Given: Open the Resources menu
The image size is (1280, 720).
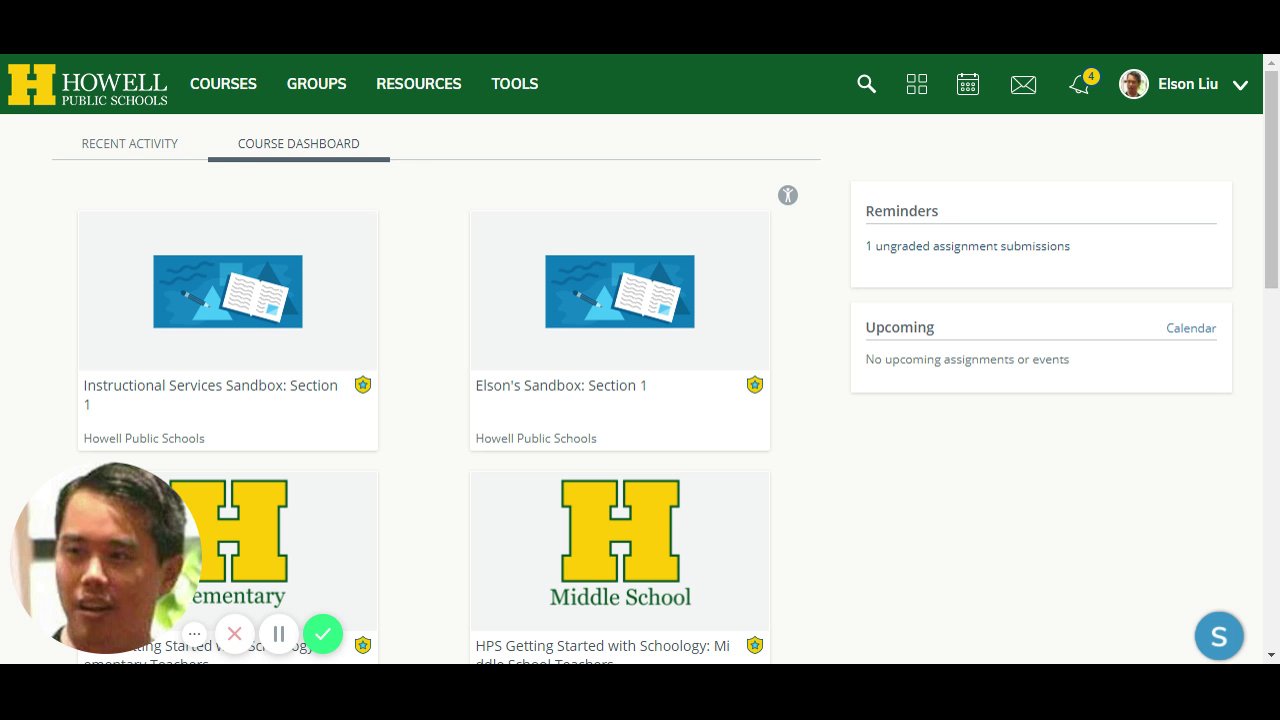Looking at the screenshot, I should pos(419,84).
